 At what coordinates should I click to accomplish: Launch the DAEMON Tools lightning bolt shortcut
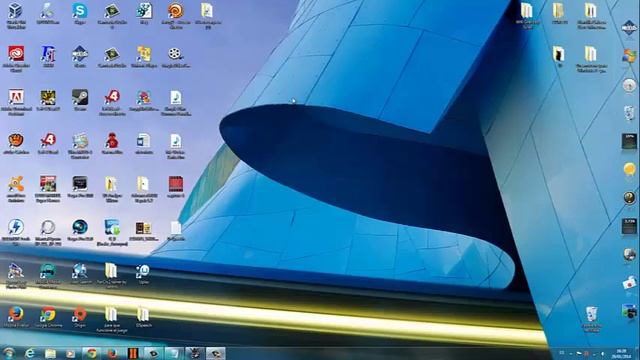click(16, 231)
